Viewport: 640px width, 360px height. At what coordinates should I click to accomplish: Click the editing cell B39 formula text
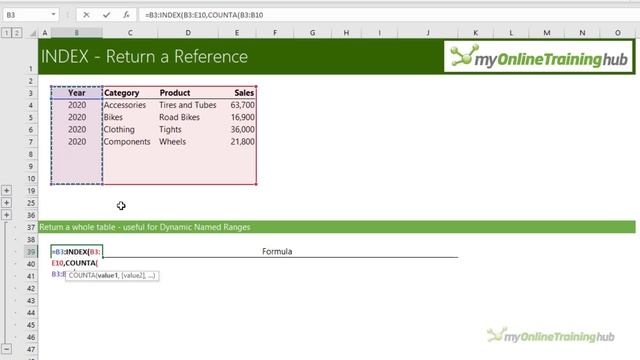[x=77, y=252]
